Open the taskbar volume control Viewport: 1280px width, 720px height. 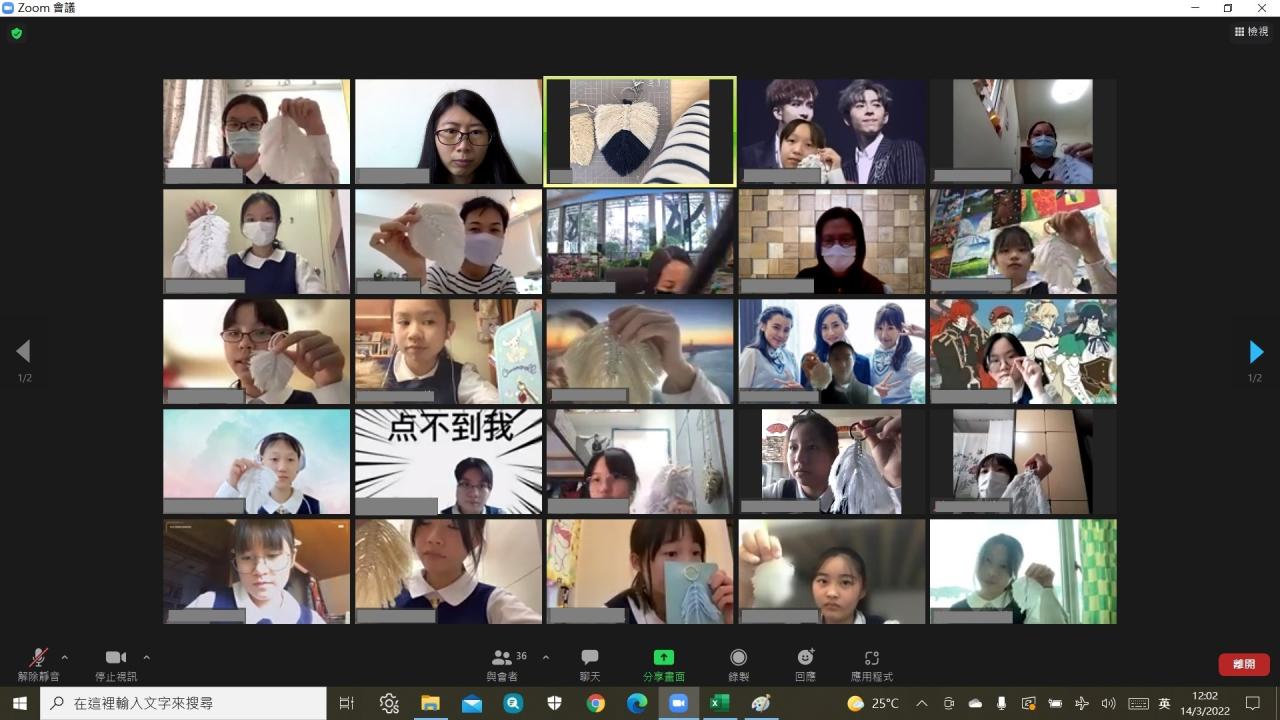pos(1108,703)
